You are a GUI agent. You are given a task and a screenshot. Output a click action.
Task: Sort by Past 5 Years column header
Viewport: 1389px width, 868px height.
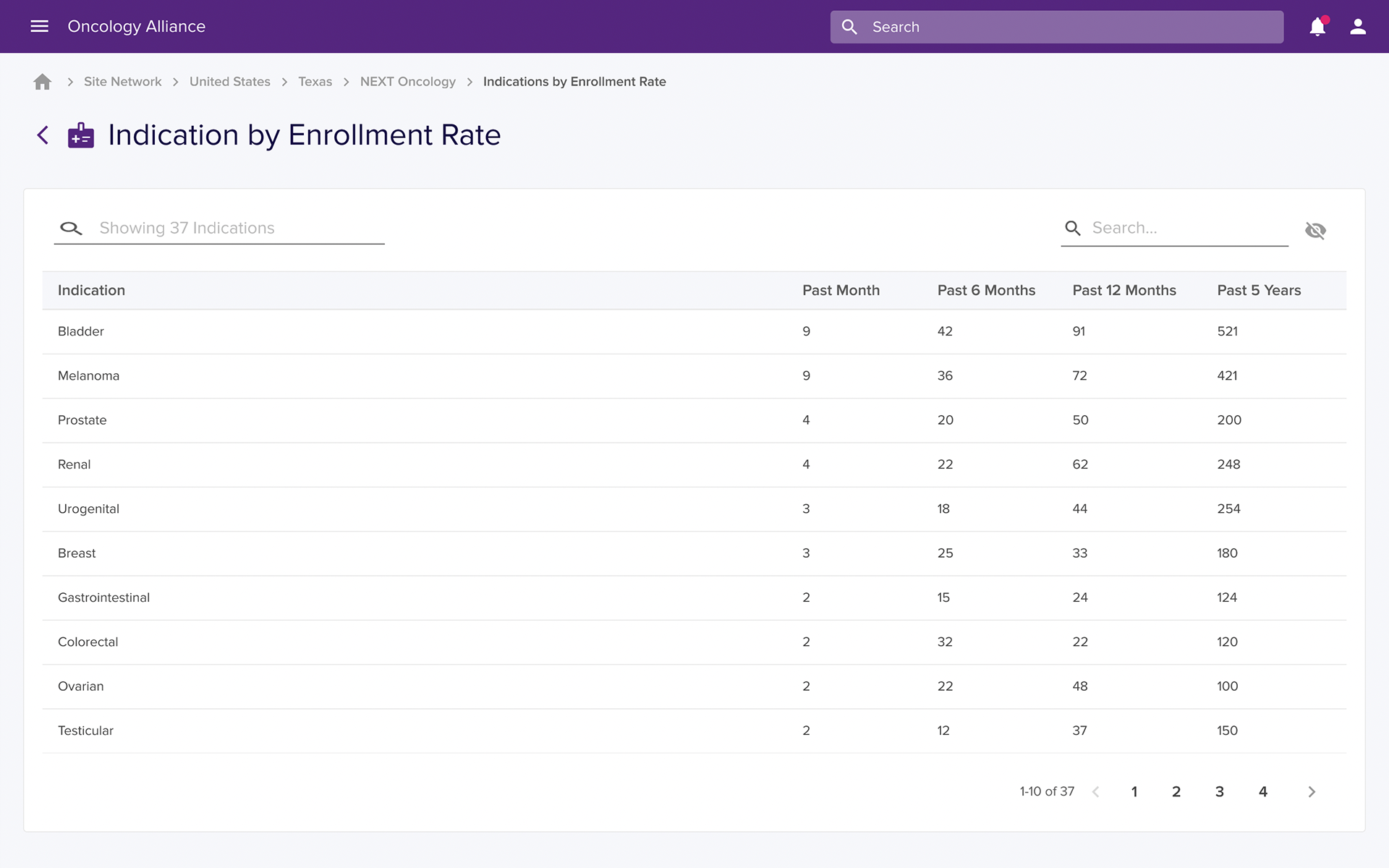[1259, 290]
